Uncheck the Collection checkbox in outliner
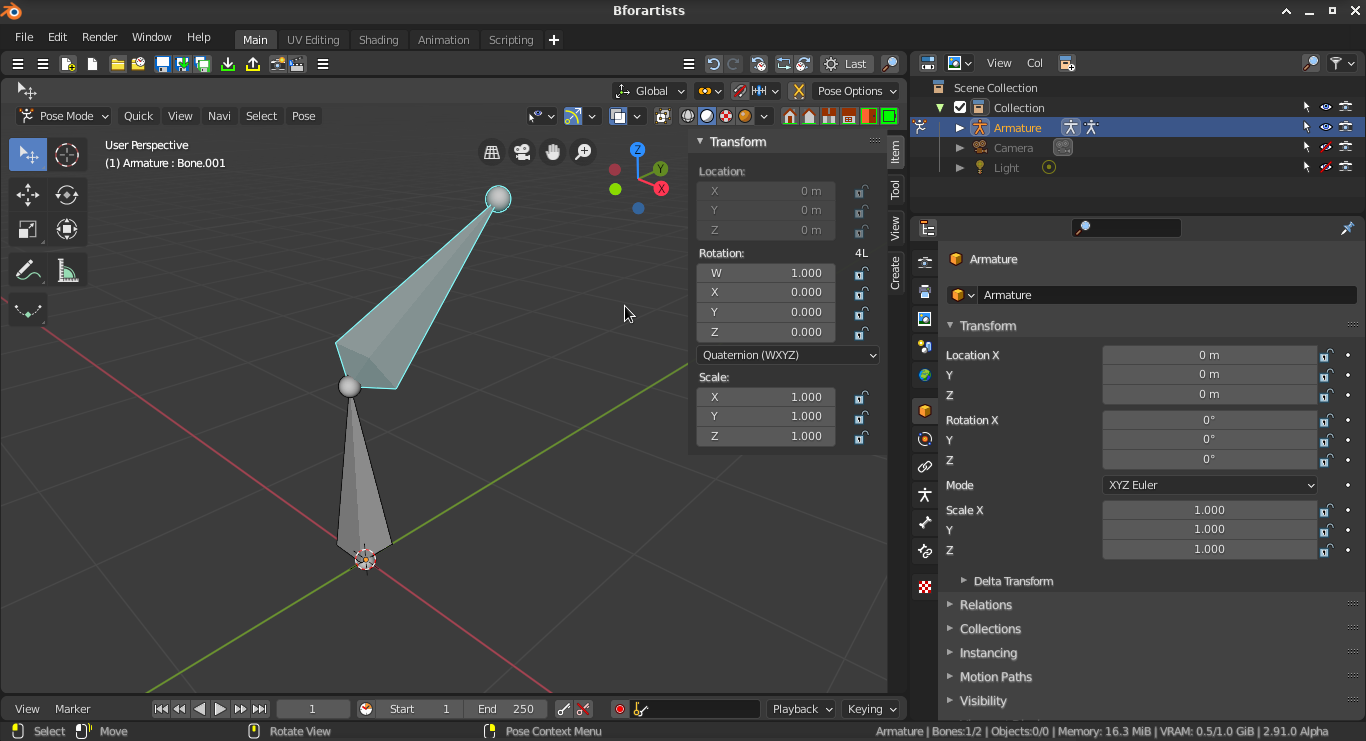The image size is (1366, 741). pyautogui.click(x=960, y=108)
